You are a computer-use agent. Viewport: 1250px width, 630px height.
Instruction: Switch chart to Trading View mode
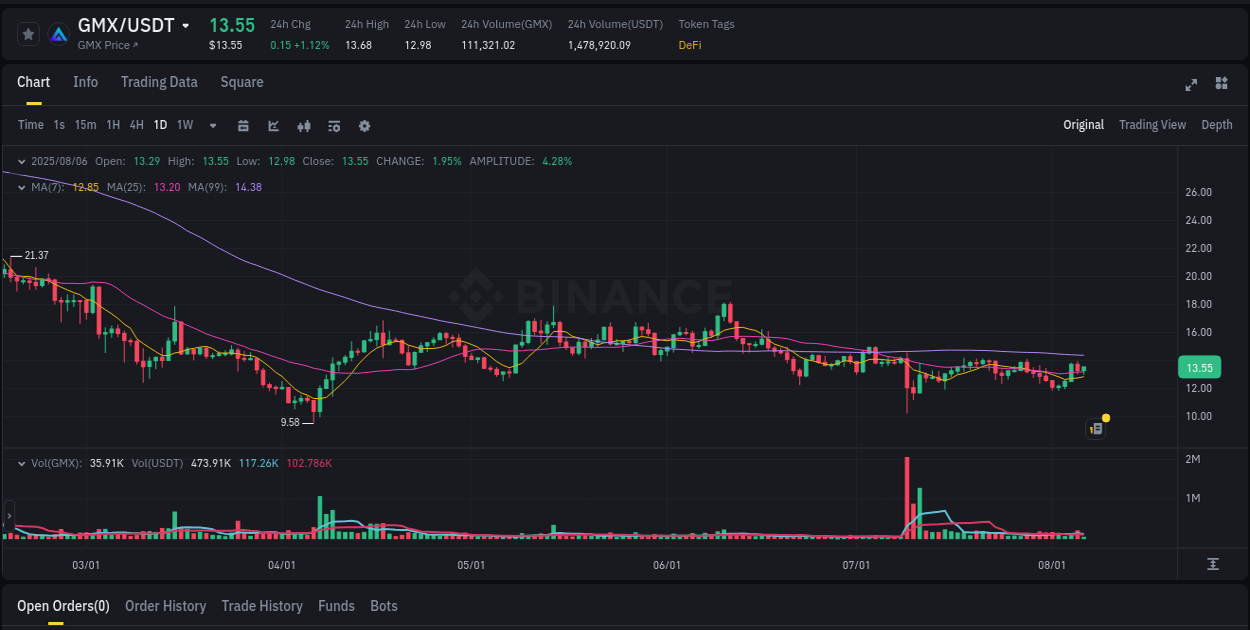(x=1152, y=125)
